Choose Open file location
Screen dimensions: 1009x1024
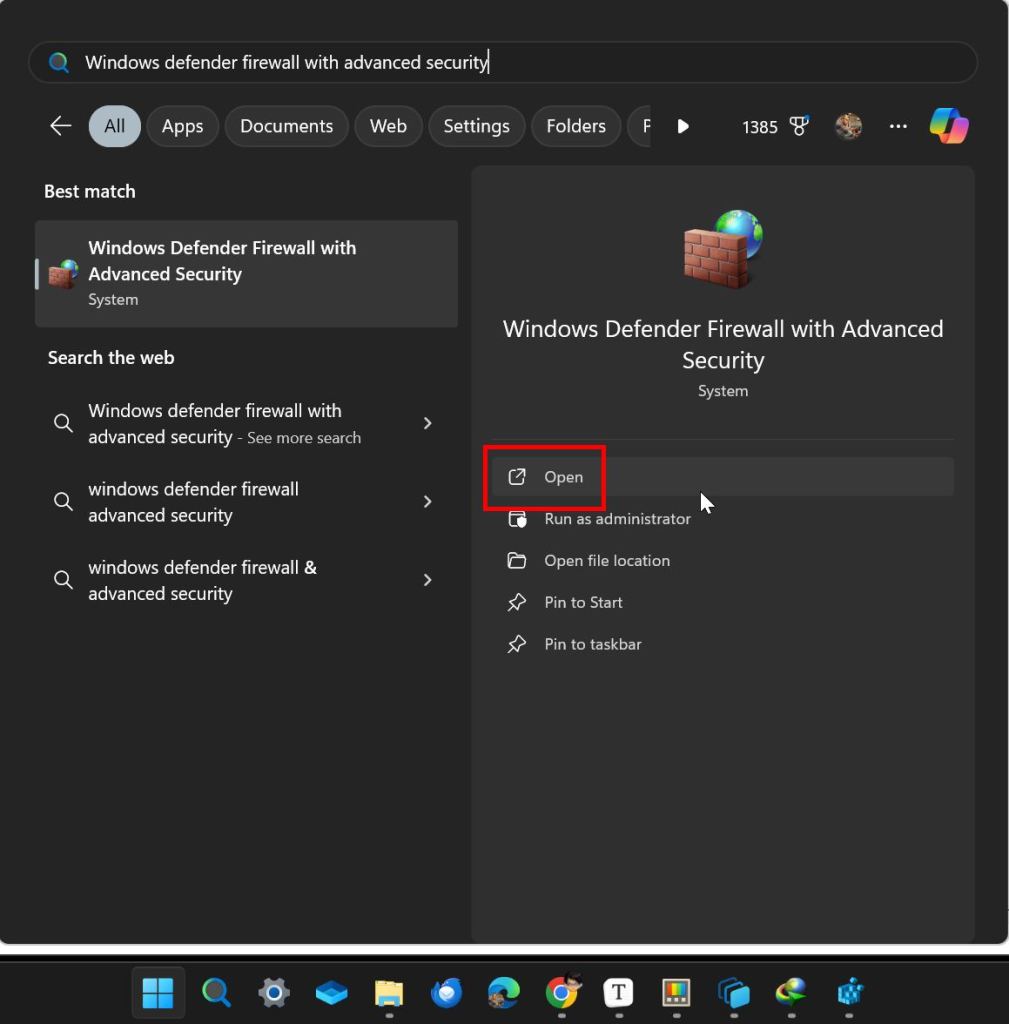[723, 560]
